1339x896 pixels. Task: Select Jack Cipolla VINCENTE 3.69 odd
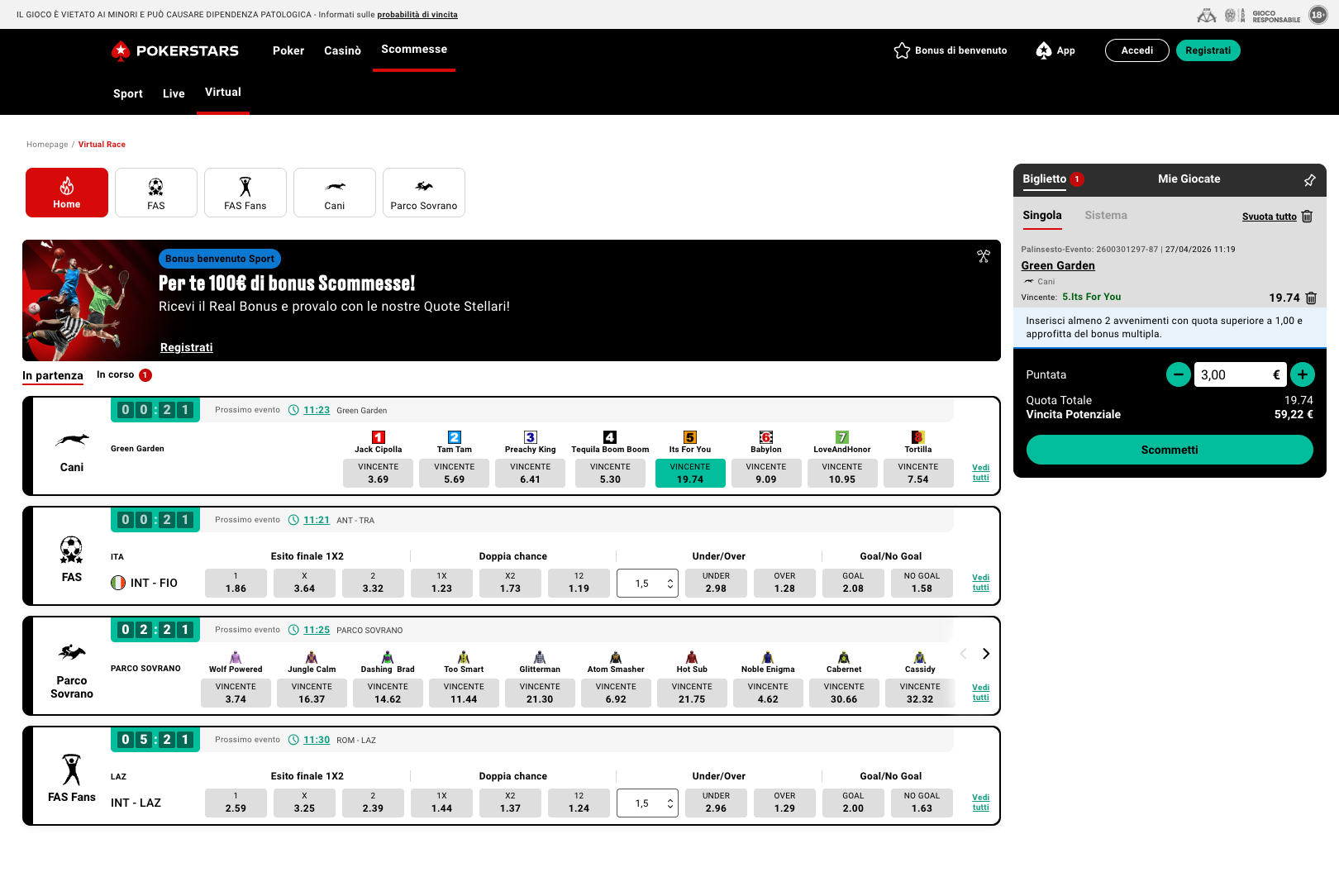coord(379,473)
